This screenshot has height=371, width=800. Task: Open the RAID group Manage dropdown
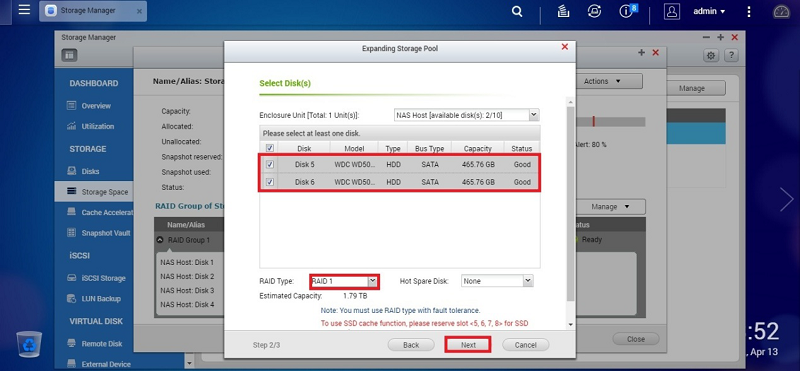click(611, 207)
